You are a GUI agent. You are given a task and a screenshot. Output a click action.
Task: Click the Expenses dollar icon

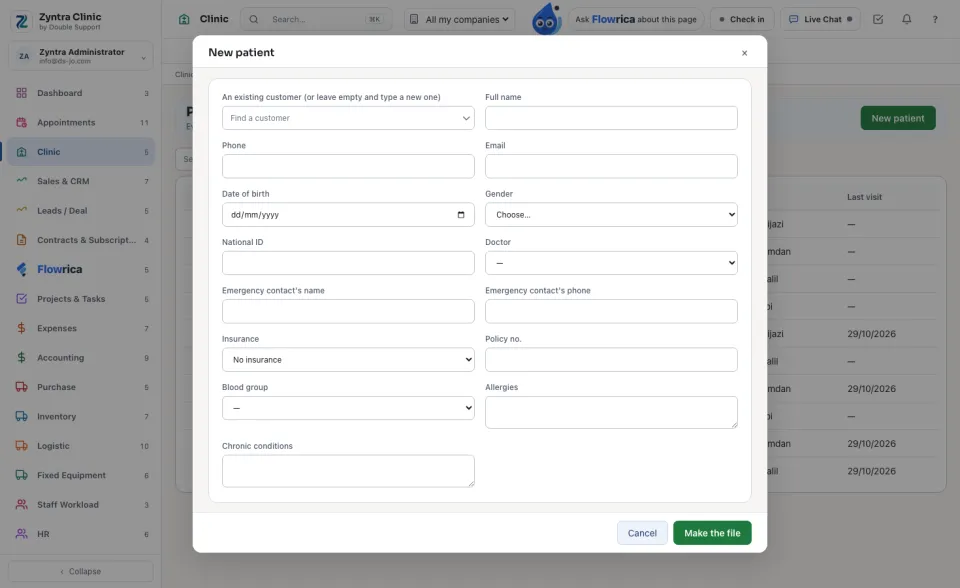coord(21,328)
